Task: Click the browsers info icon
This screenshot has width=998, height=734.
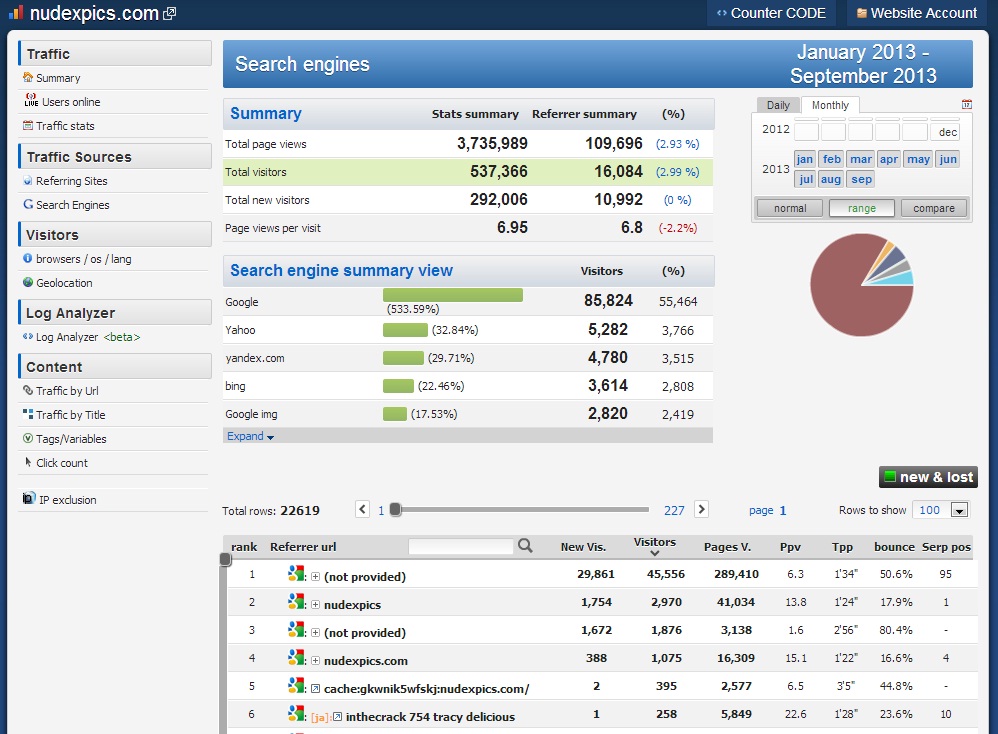Action: click(x=28, y=258)
